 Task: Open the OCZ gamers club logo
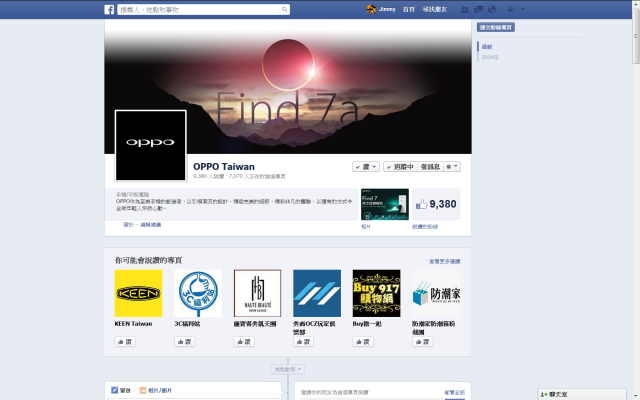(x=317, y=293)
